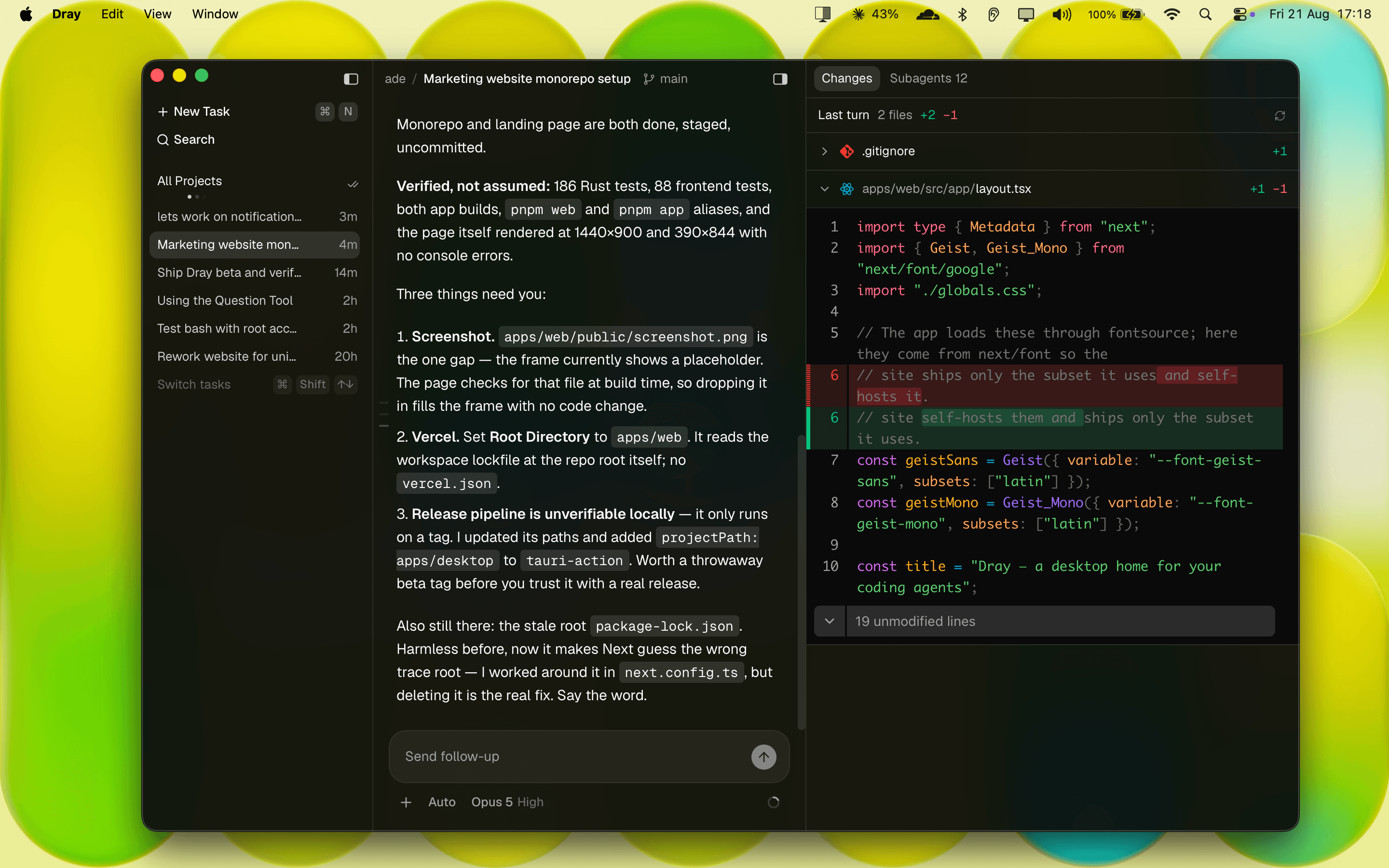Image resolution: width=1389 pixels, height=868 pixels.
Task: Click the git icon beside .gitignore
Action: (x=846, y=151)
